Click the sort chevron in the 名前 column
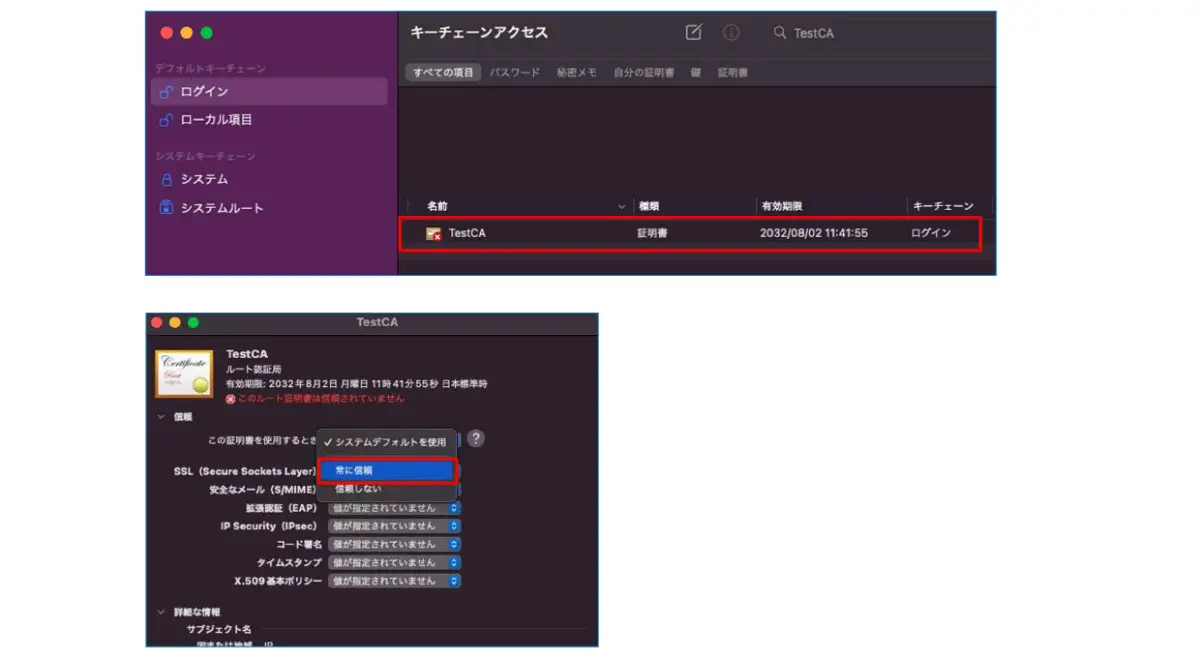The height and width of the screenshot is (664, 1200). tap(622, 206)
